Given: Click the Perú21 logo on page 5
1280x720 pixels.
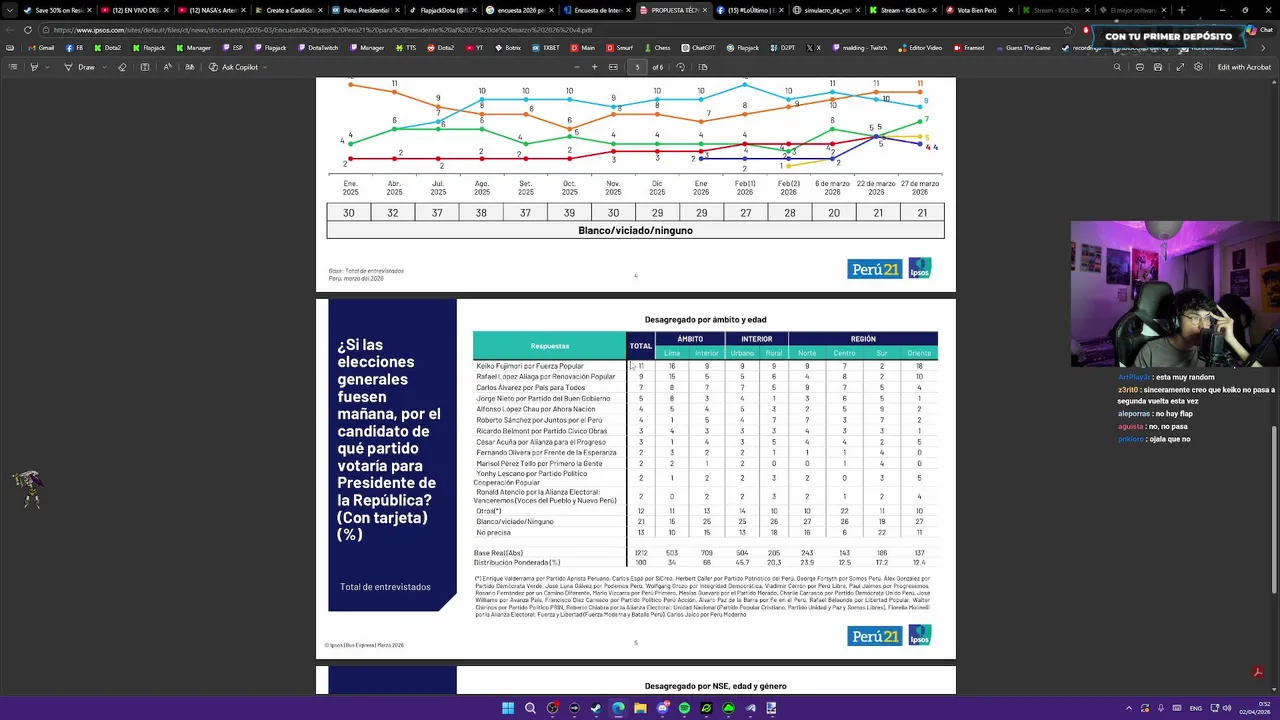Looking at the screenshot, I should pos(875,636).
